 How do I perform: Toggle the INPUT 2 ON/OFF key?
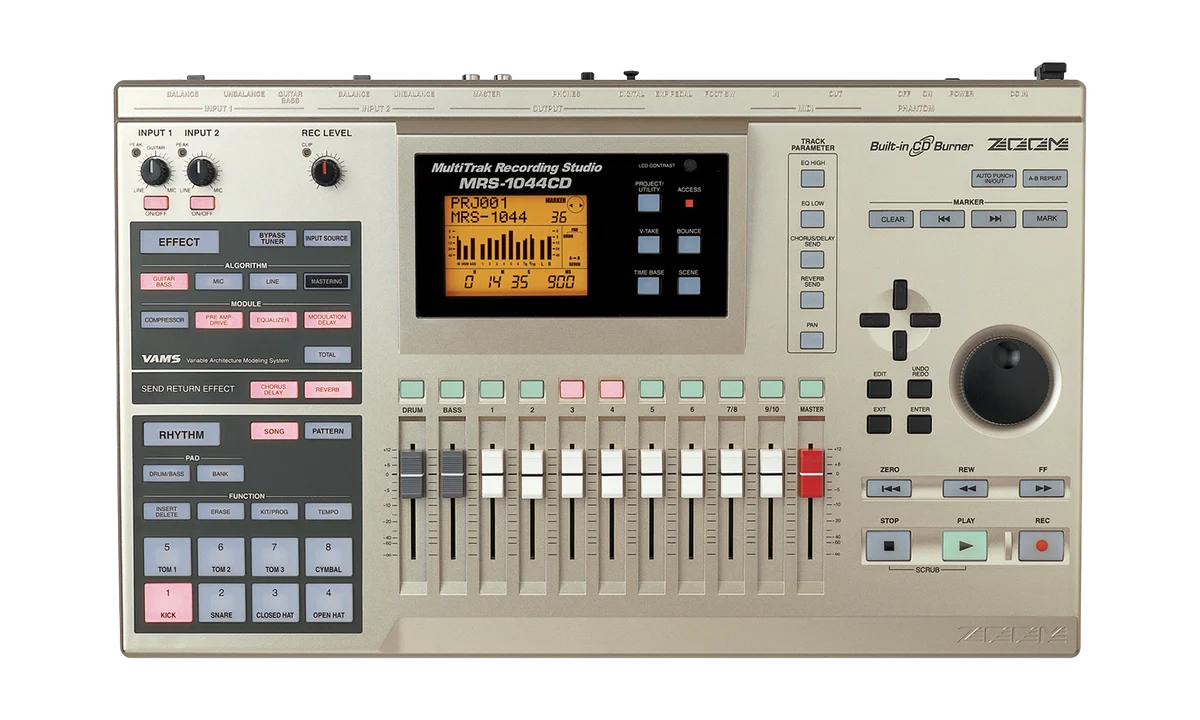(202, 203)
